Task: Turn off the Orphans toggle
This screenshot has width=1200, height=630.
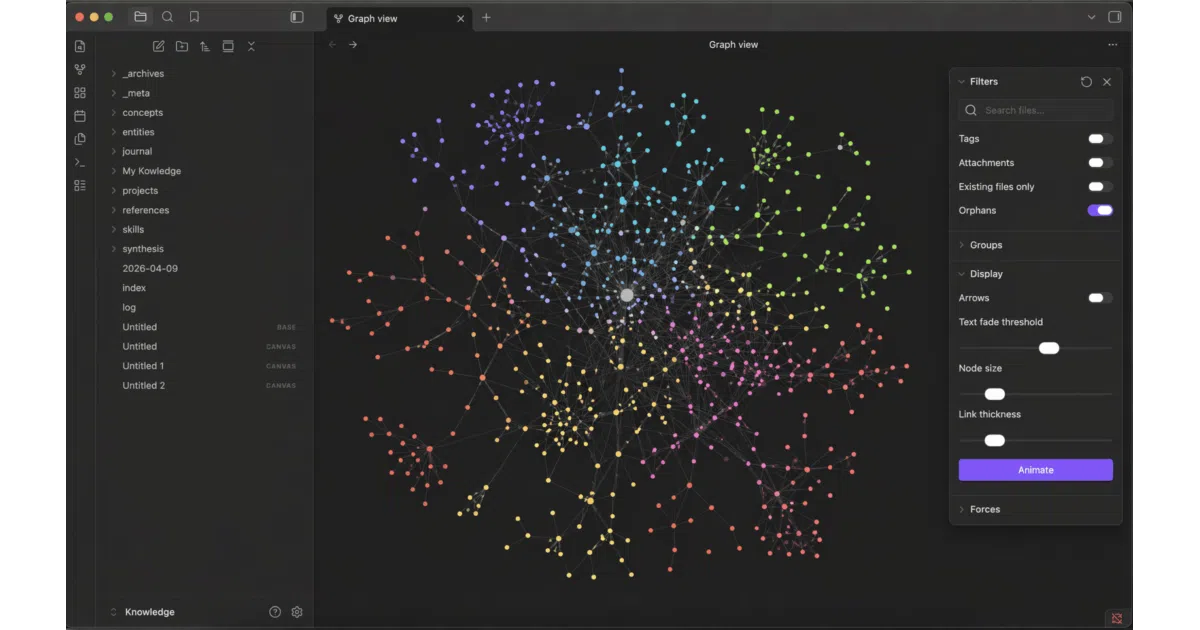Action: pos(1100,210)
